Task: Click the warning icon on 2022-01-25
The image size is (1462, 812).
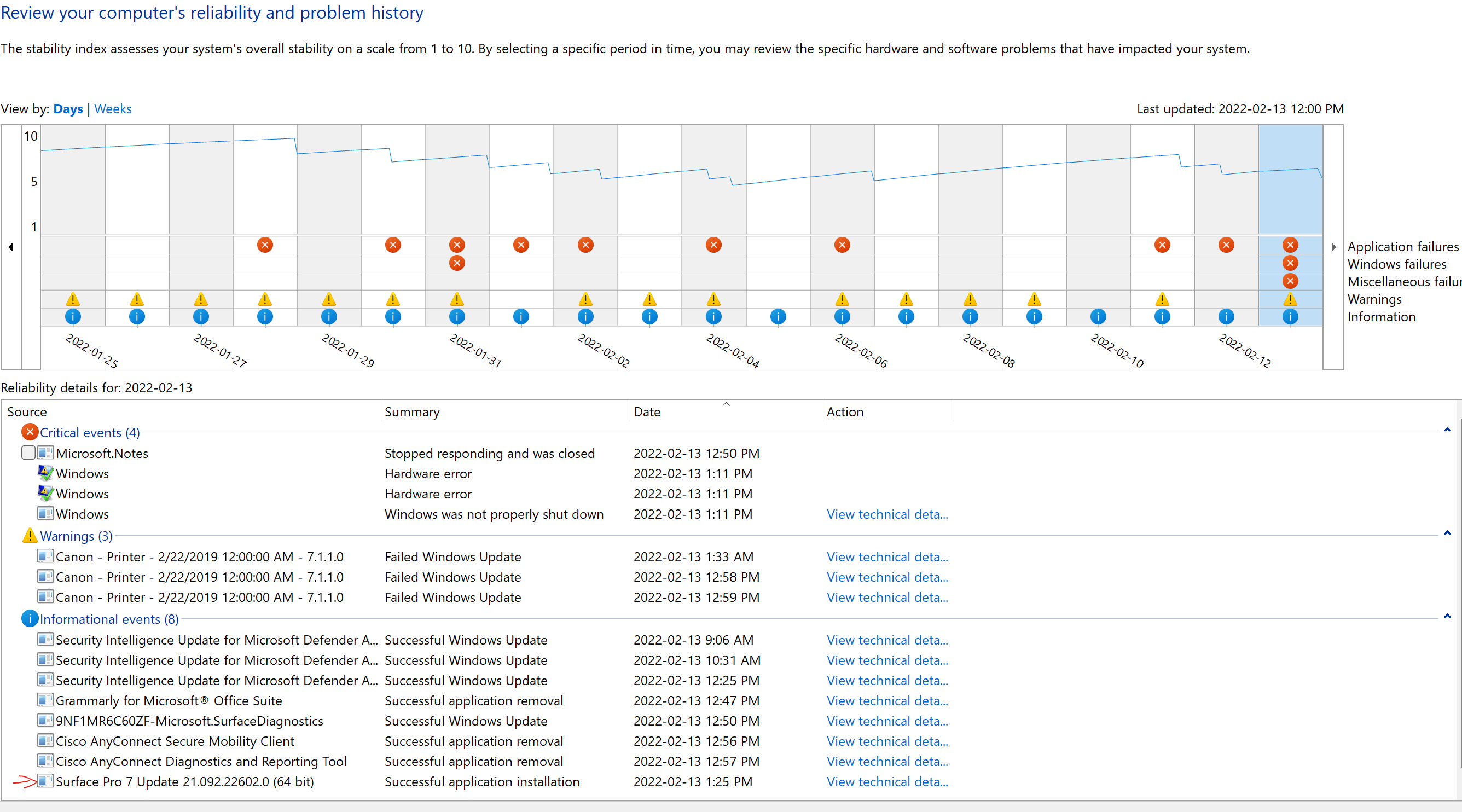Action: tap(73, 299)
